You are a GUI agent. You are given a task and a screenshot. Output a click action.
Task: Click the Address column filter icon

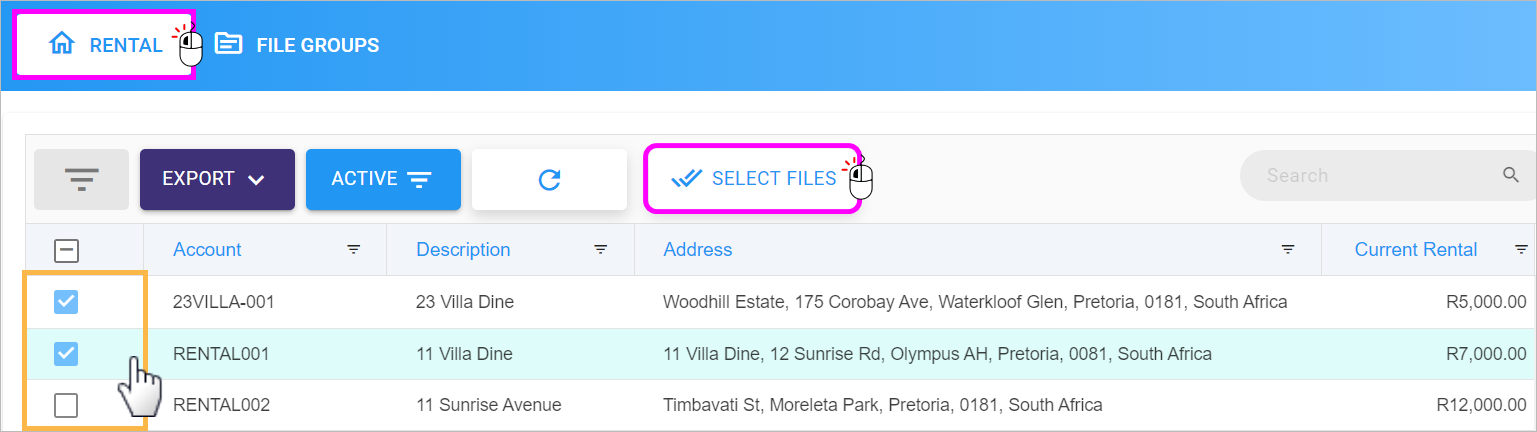(x=1289, y=250)
